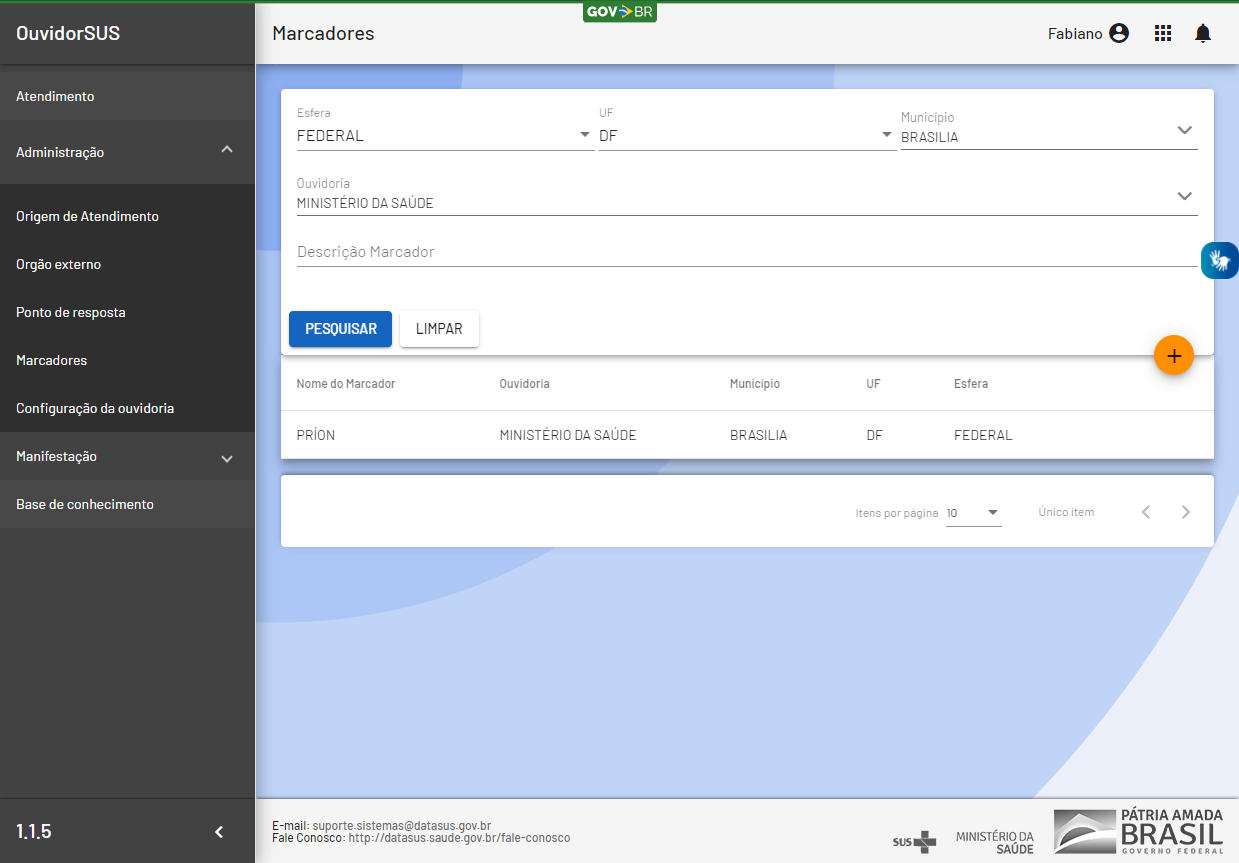Screen dimensions: 1239x863
Task: Open the notifications bell icon
Action: [1202, 34]
